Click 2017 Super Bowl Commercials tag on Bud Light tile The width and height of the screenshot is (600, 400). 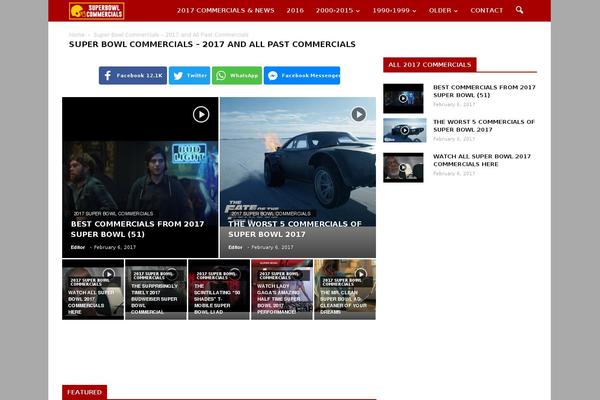pos(113,214)
